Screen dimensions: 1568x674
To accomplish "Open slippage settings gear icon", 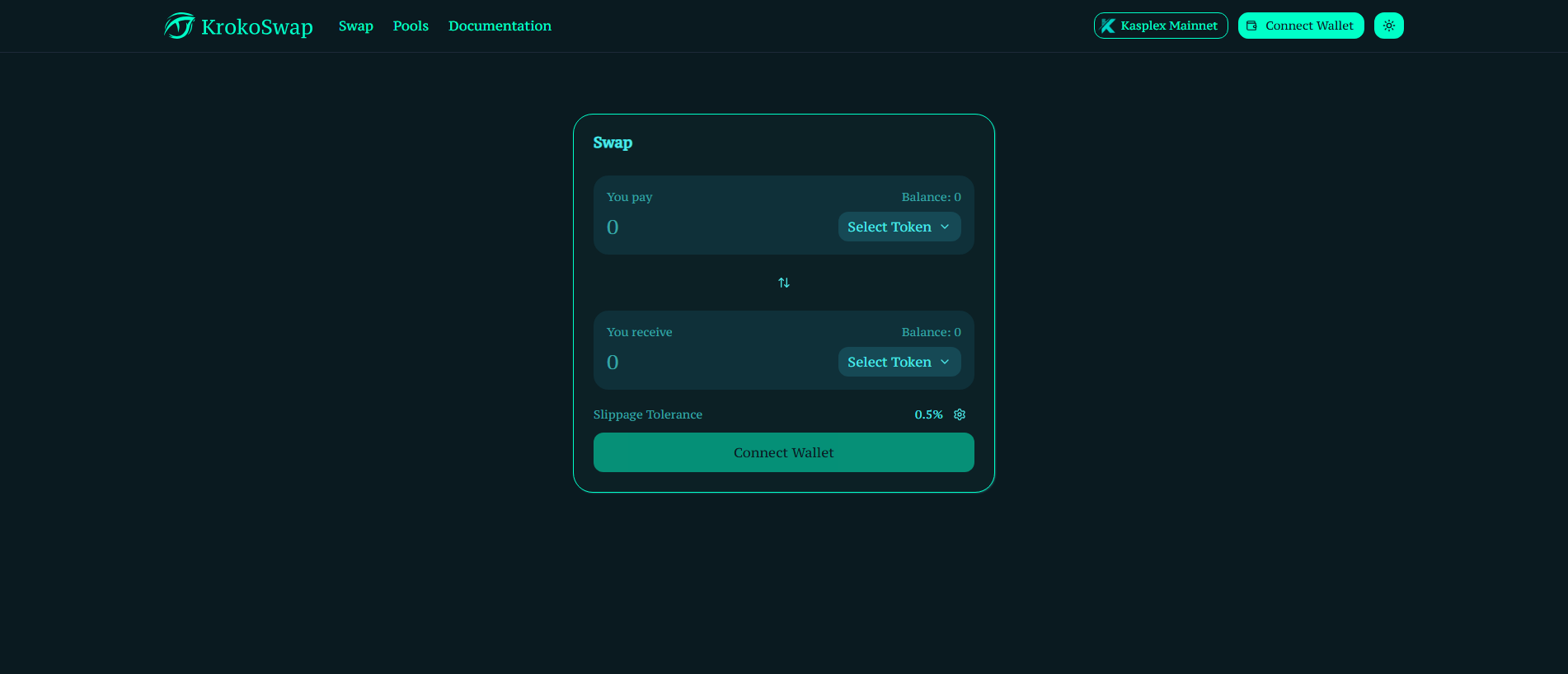I will point(960,414).
